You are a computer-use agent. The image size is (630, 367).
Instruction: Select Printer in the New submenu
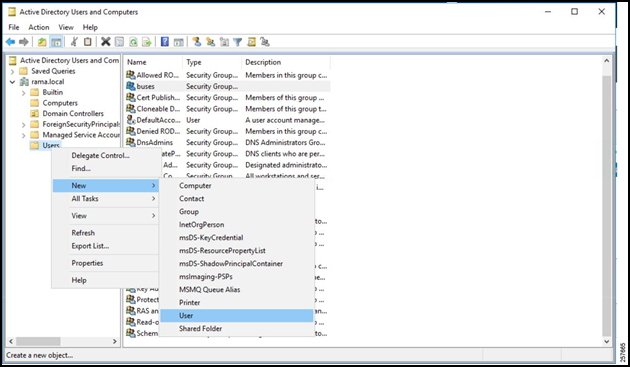coord(236,303)
